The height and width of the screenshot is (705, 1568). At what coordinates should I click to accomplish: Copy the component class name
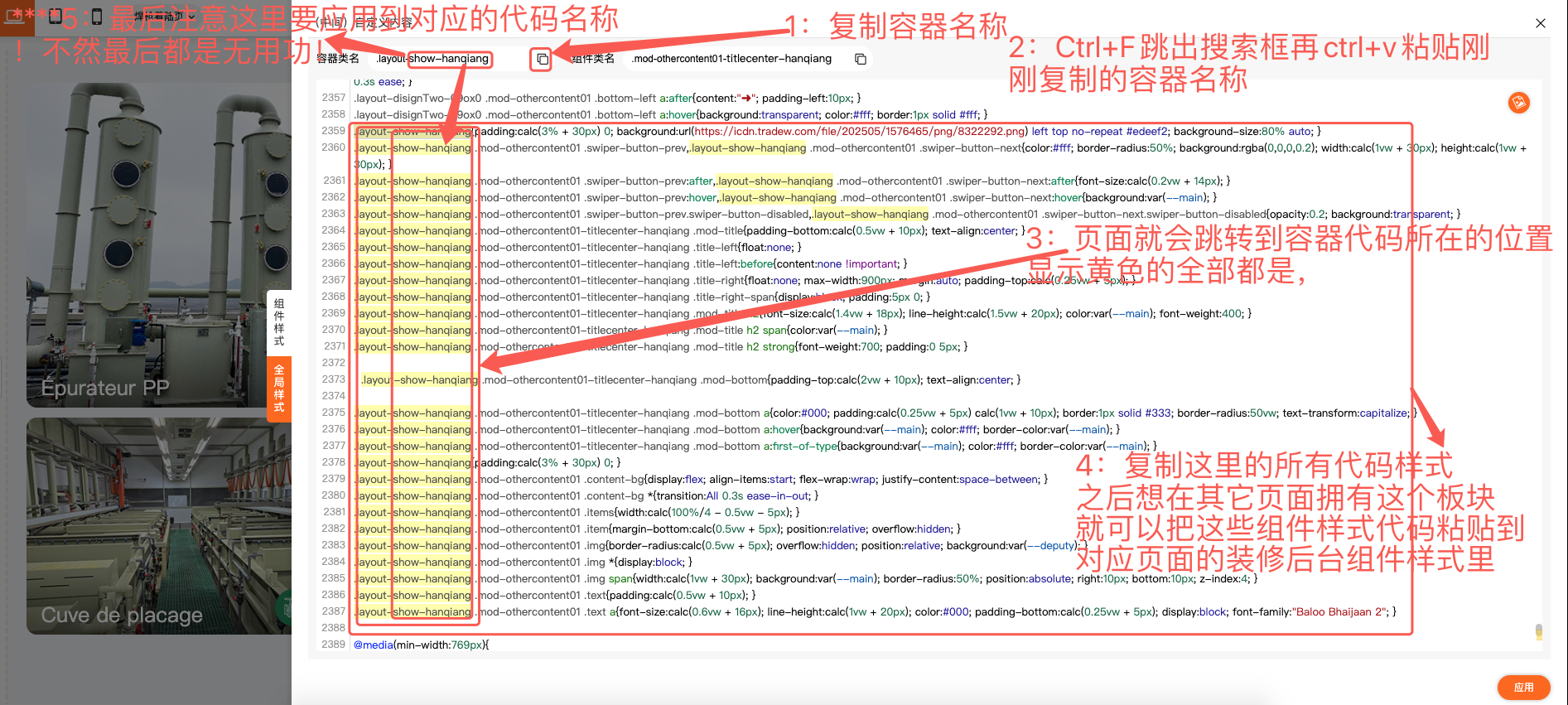click(861, 59)
